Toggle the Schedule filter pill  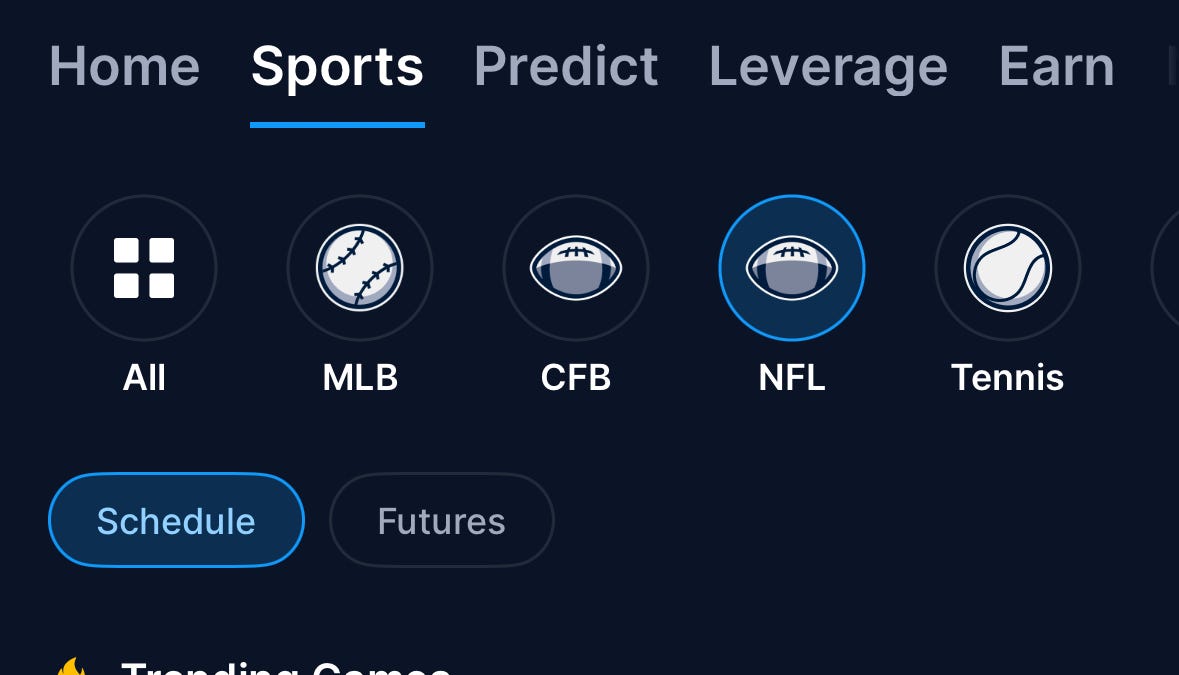176,520
